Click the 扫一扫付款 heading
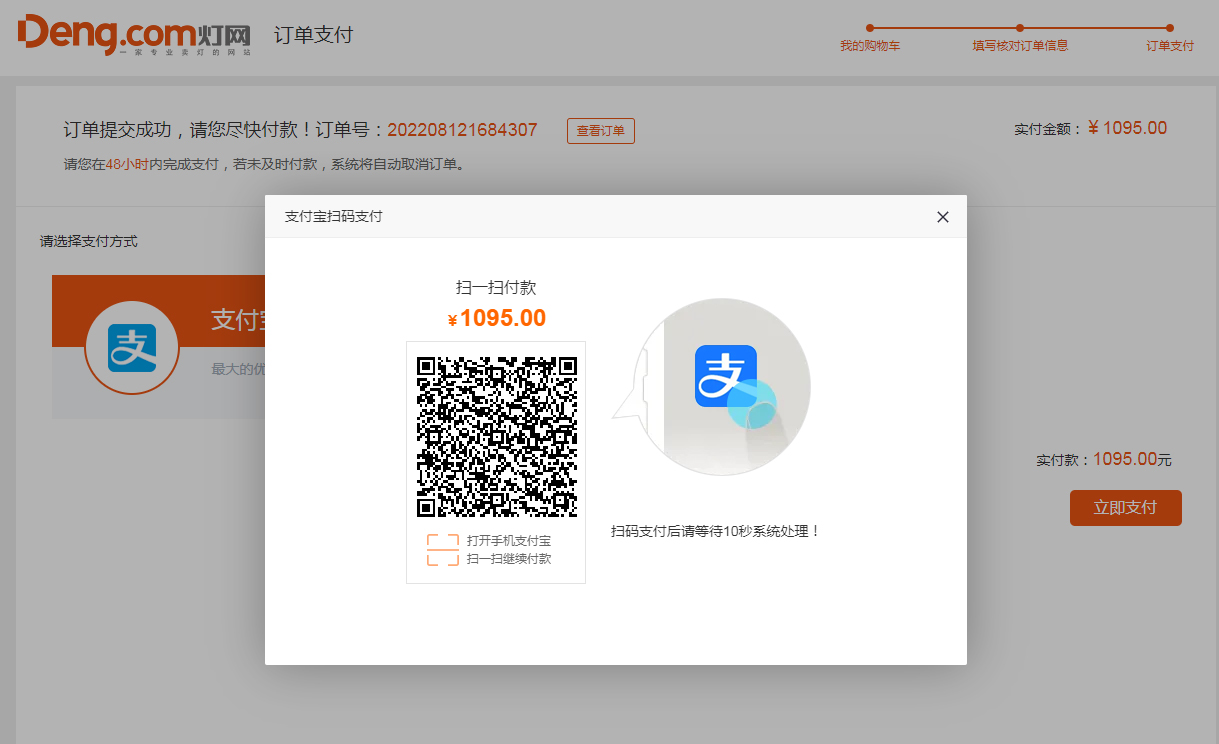 496,288
